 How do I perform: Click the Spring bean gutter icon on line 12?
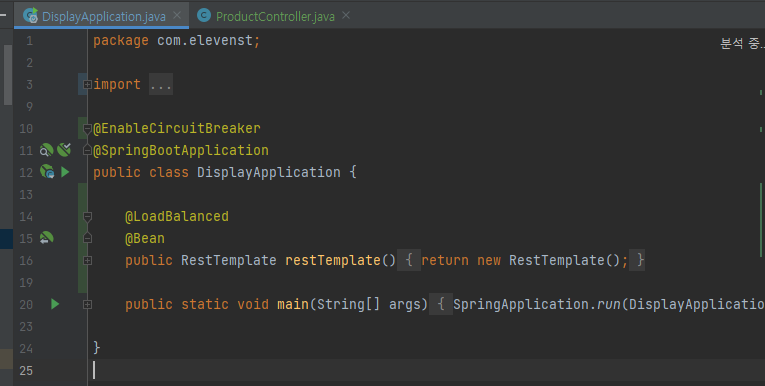point(47,172)
